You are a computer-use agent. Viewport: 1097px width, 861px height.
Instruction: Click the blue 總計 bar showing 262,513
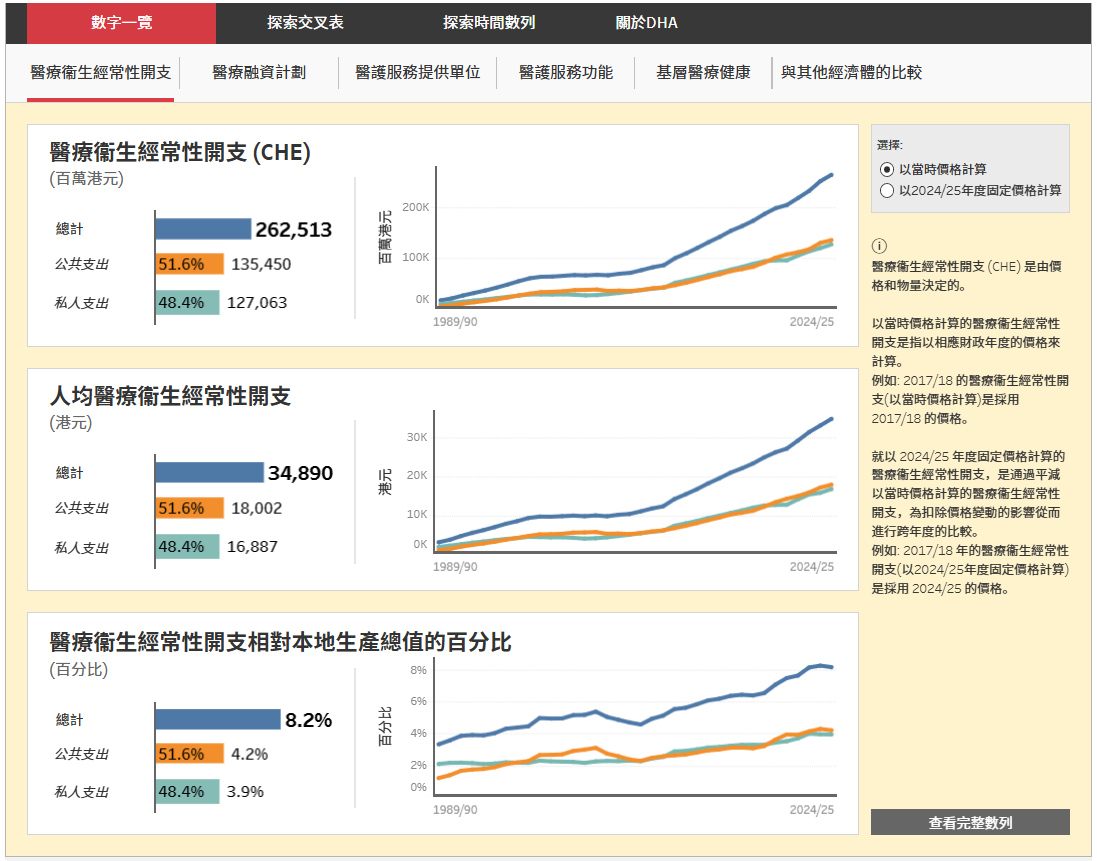(x=203, y=229)
